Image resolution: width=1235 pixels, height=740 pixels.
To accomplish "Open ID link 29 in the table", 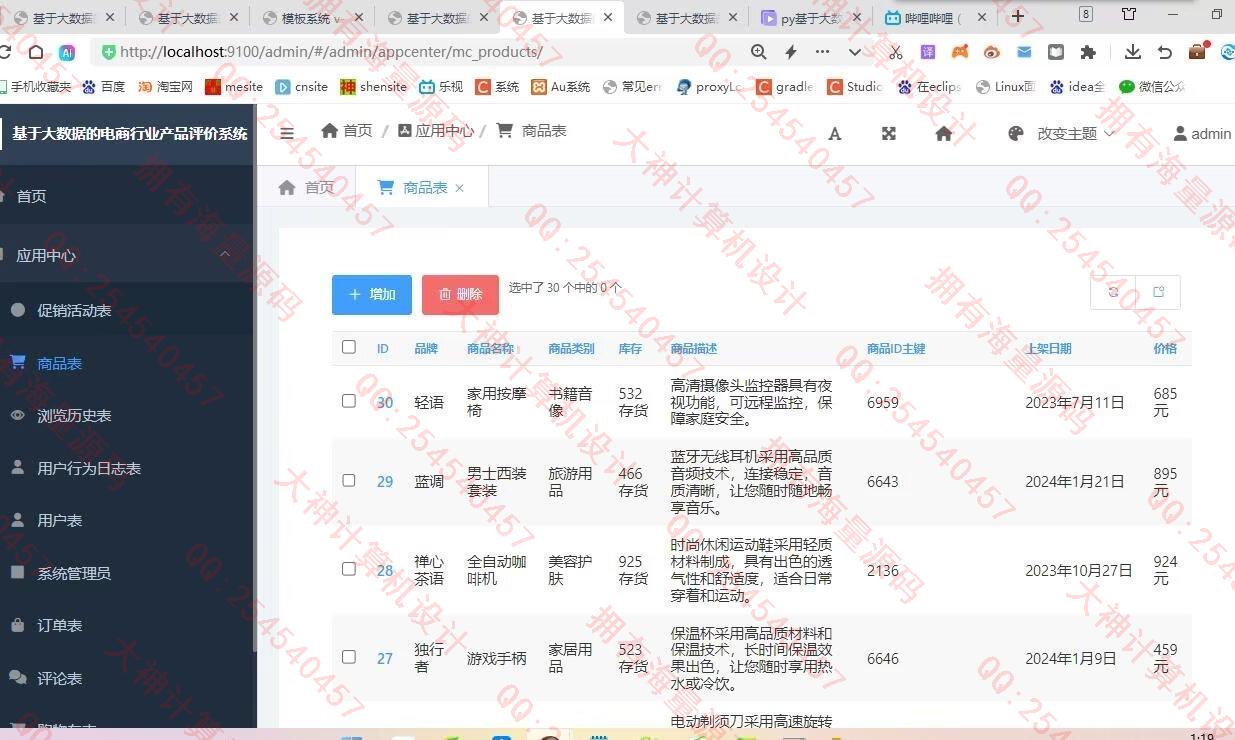I will click(385, 481).
